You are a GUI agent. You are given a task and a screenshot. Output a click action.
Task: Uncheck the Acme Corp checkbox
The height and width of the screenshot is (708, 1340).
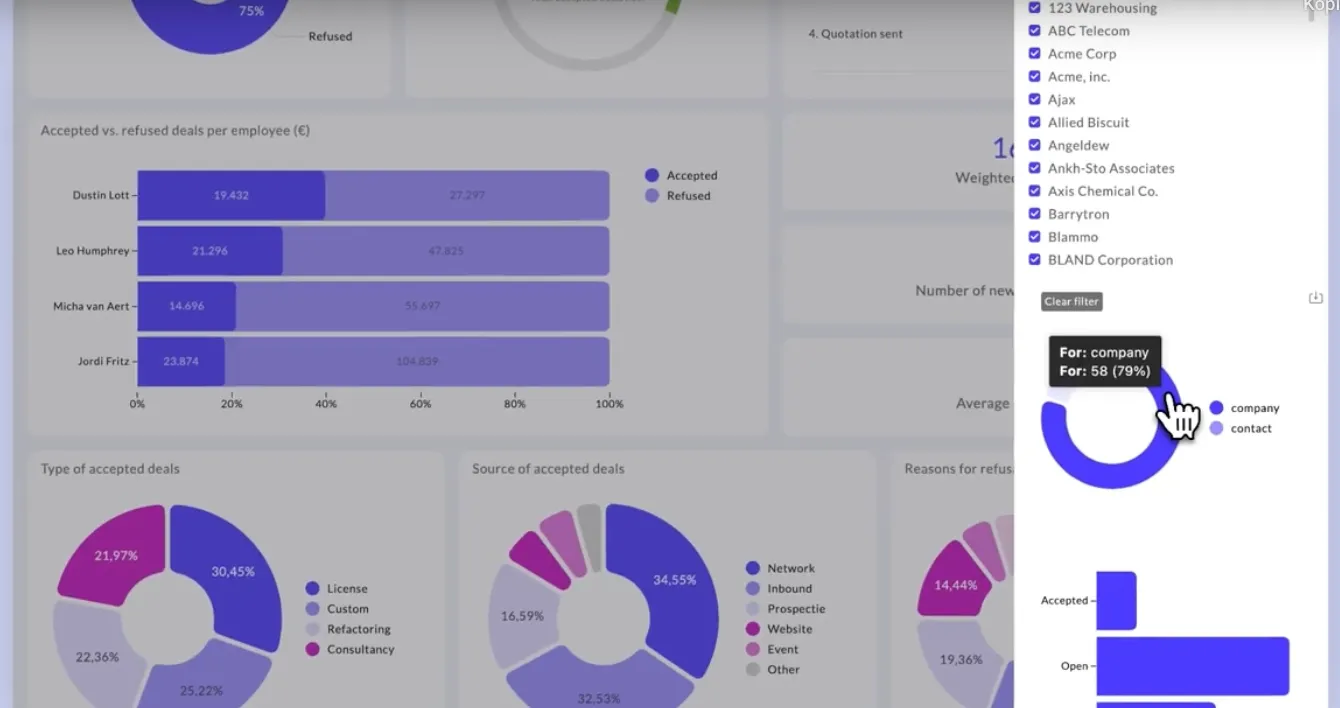pos(1035,53)
